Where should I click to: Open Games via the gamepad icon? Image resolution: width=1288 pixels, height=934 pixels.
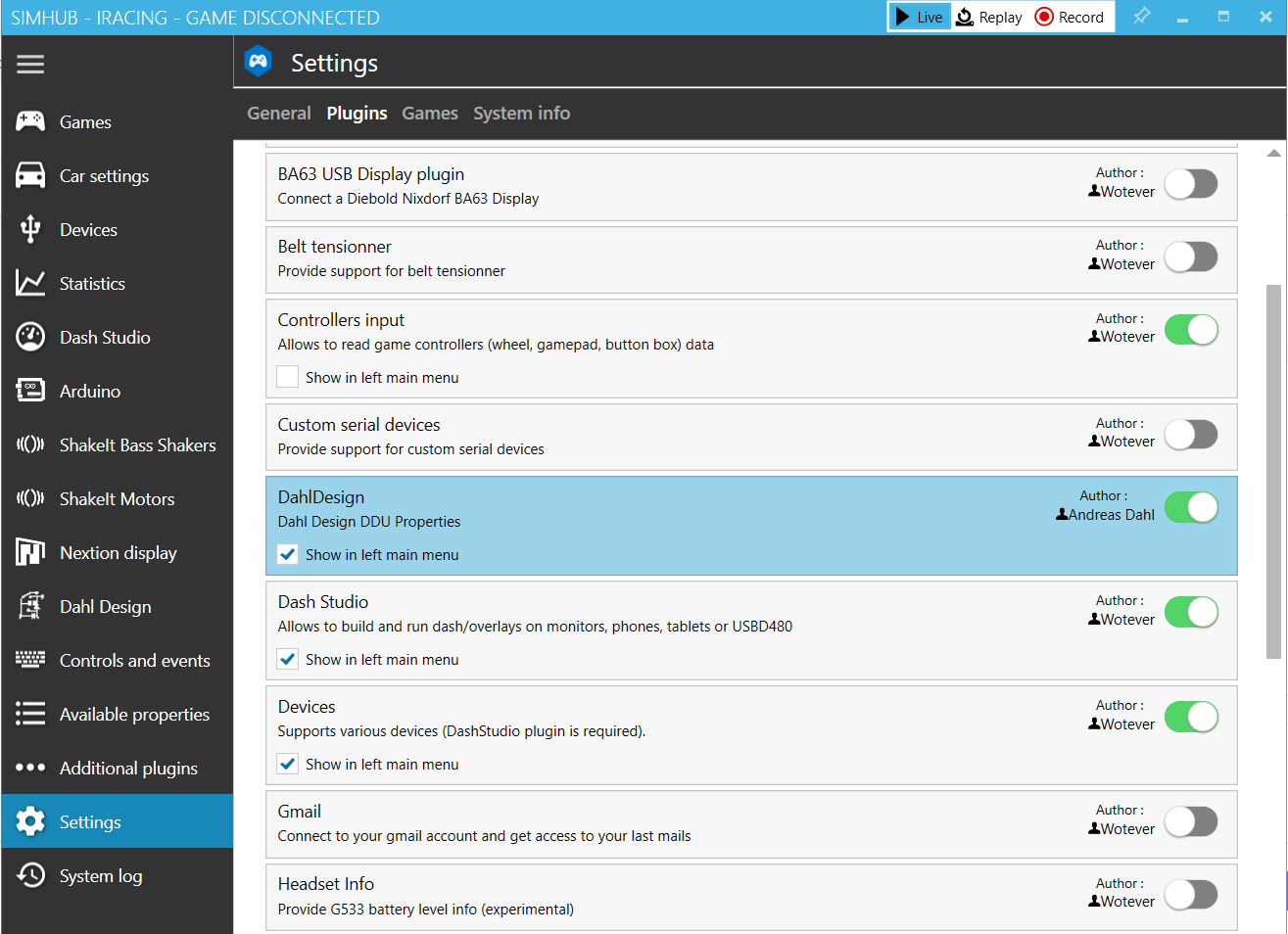coord(30,121)
